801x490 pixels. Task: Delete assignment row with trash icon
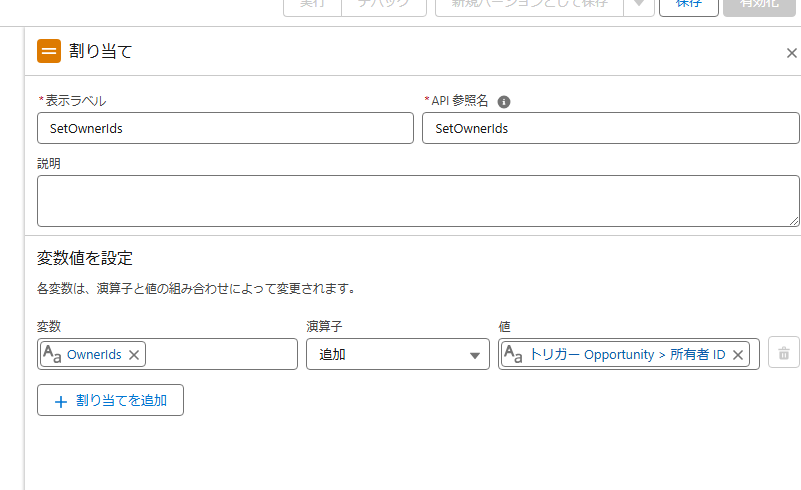tap(784, 353)
